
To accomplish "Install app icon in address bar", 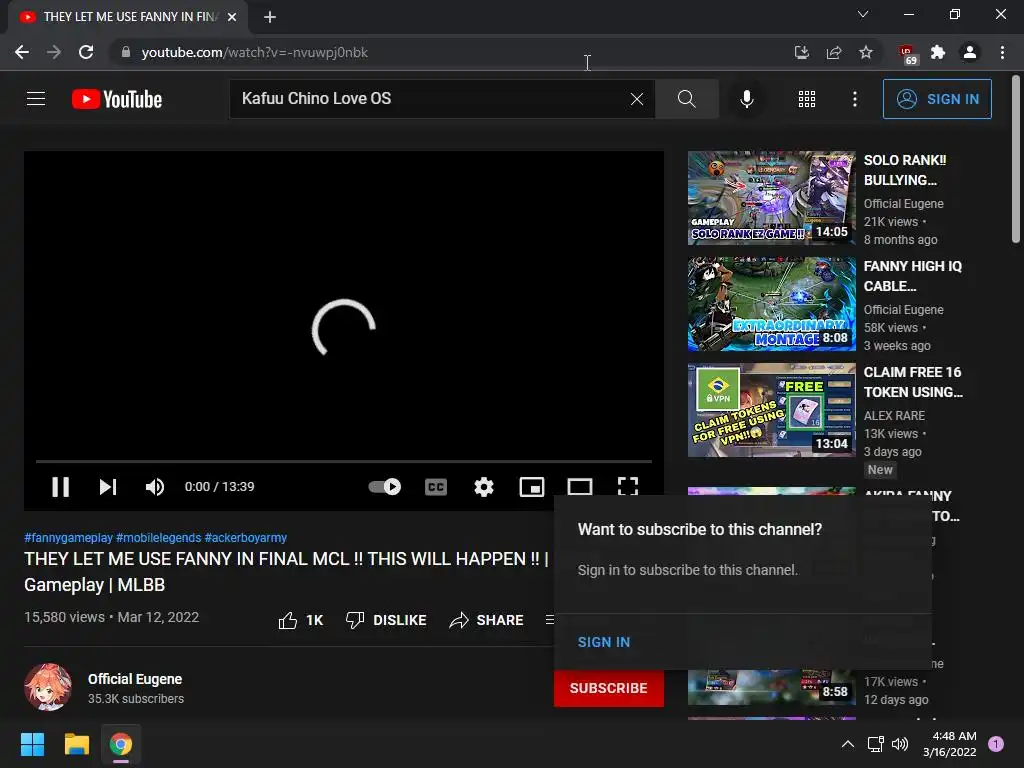I will 801,52.
